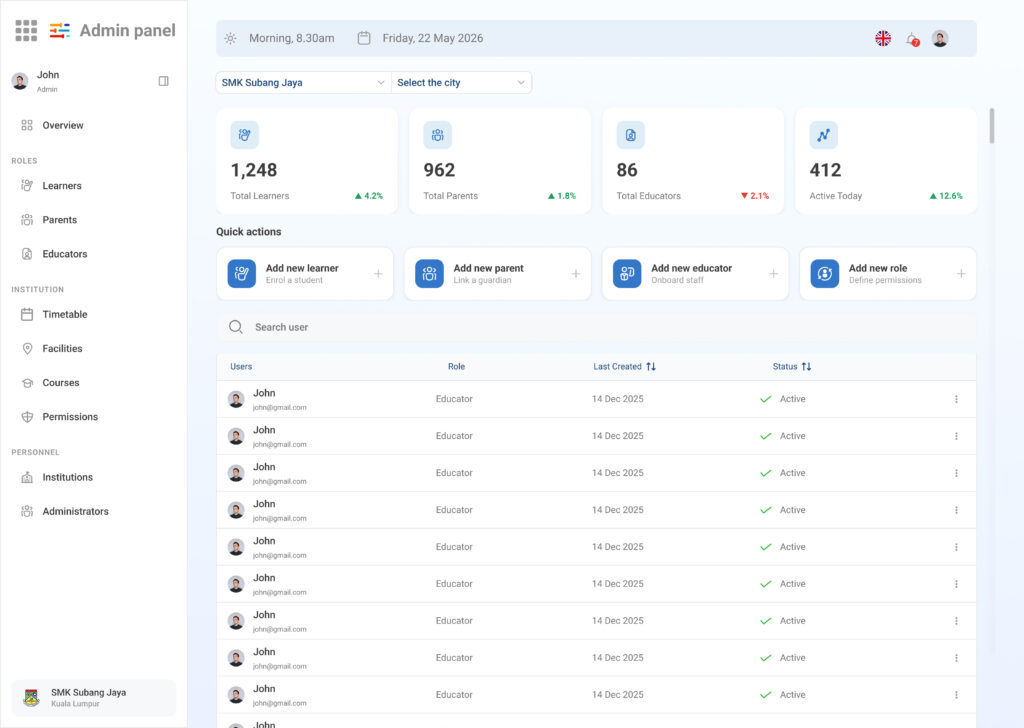
Task: Open the Select the city dropdown
Action: 461,83
